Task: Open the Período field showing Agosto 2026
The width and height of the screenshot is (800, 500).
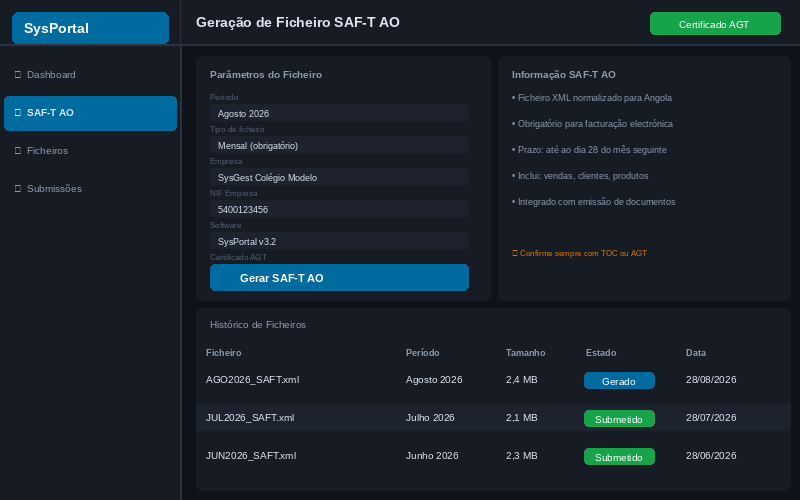Action: pyautogui.click(x=339, y=113)
